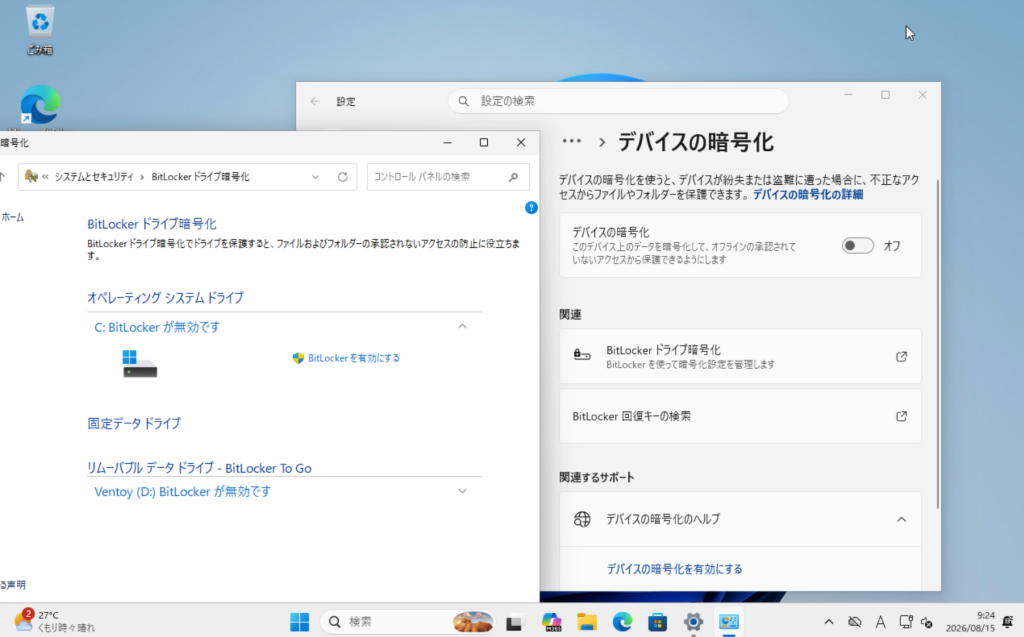Click the BitLocker drive lock icon
This screenshot has width=1024, height=637.
tap(582, 355)
